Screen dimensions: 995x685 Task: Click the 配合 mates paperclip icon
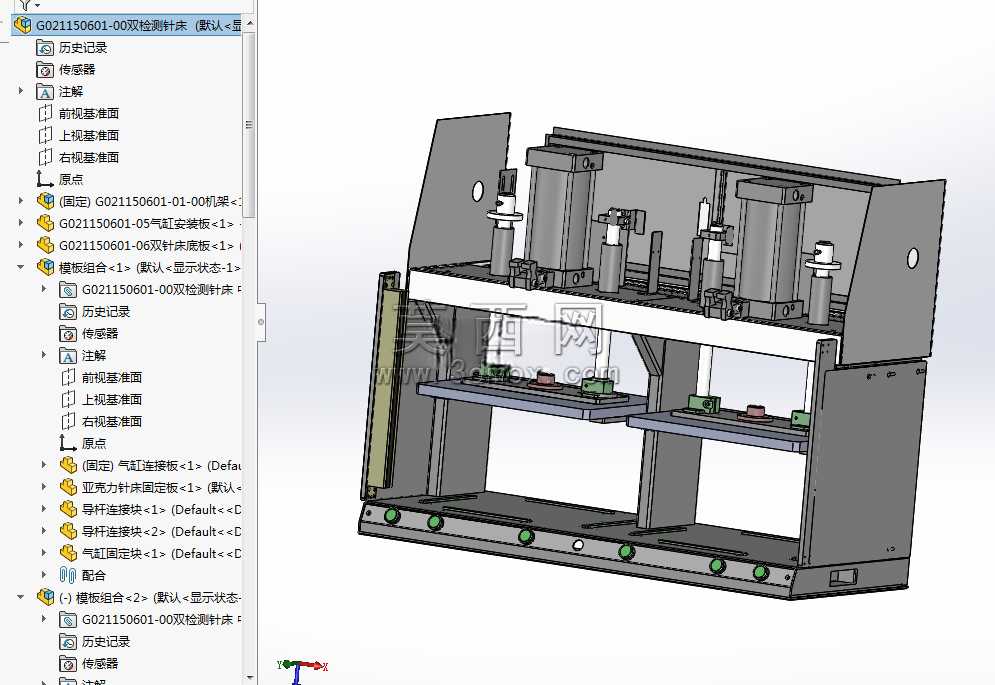tap(68, 575)
